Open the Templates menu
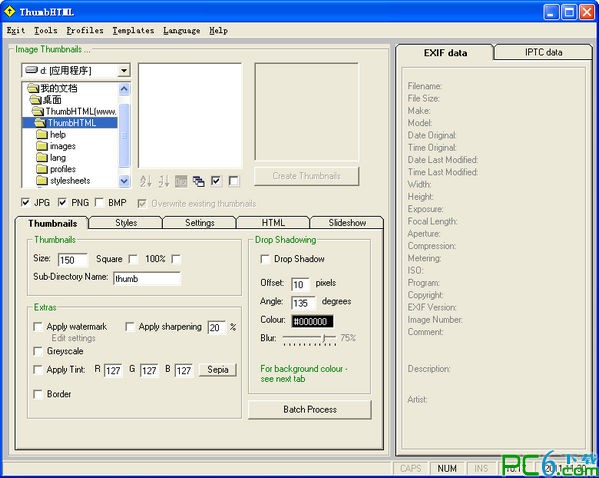The width and height of the screenshot is (599, 478). (x=133, y=31)
